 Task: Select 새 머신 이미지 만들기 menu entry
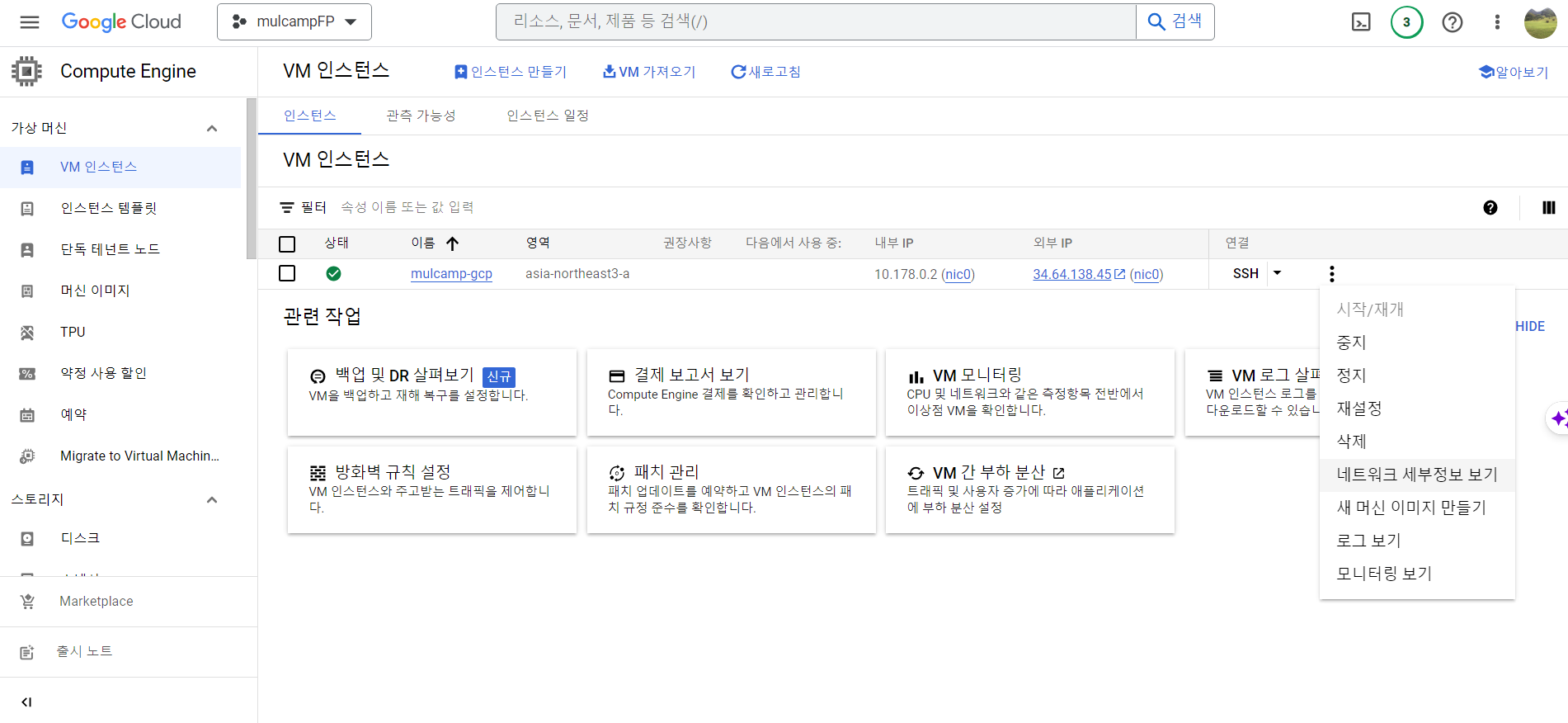1417,508
